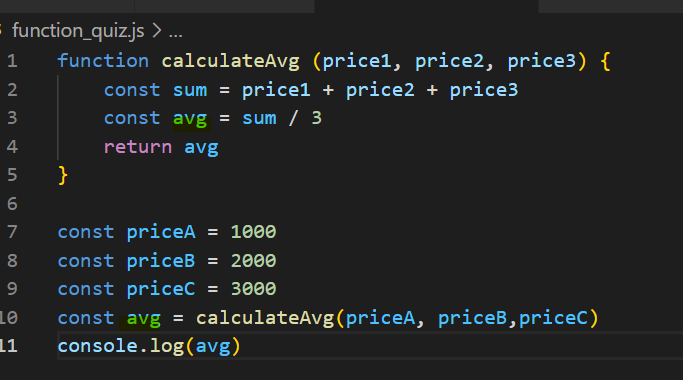Screen dimensions: 683x380
Task: Click the priceC variable on line 9
Action: 161,289
